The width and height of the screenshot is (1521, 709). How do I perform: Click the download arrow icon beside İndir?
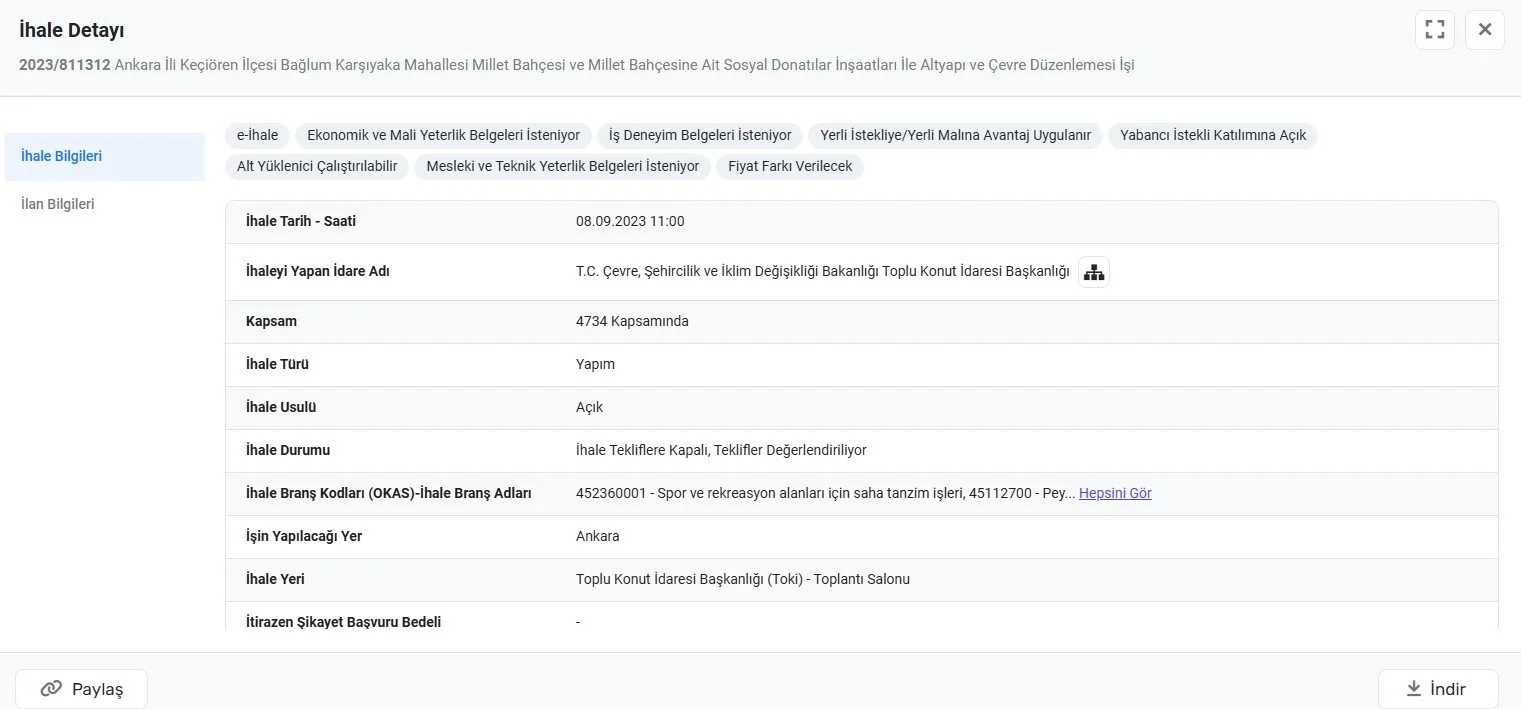(1414, 689)
